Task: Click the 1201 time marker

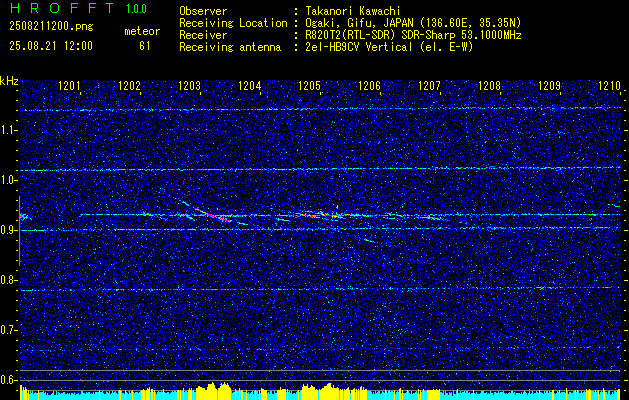Action: [x=69, y=85]
